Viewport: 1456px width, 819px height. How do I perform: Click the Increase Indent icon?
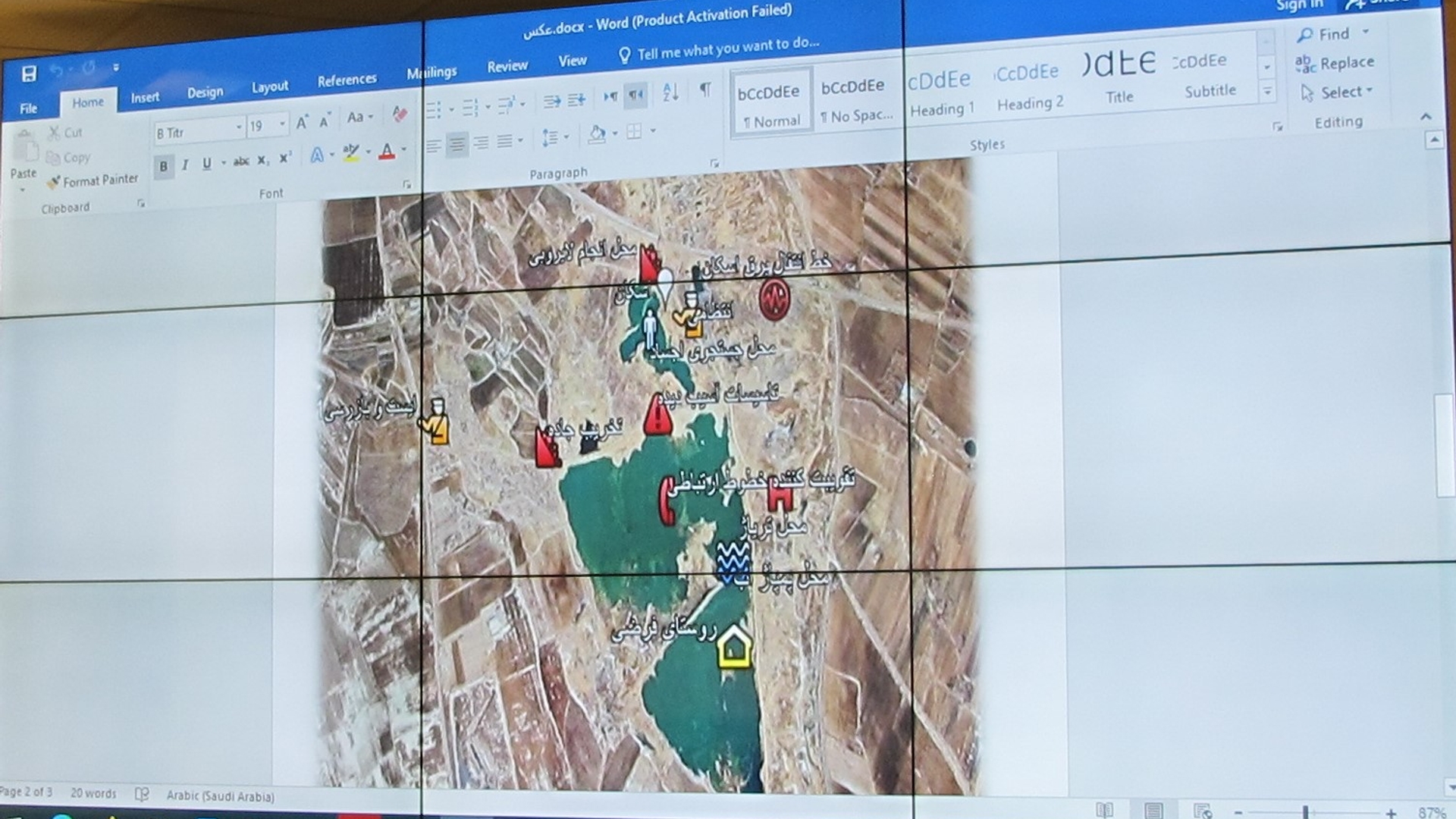577,100
